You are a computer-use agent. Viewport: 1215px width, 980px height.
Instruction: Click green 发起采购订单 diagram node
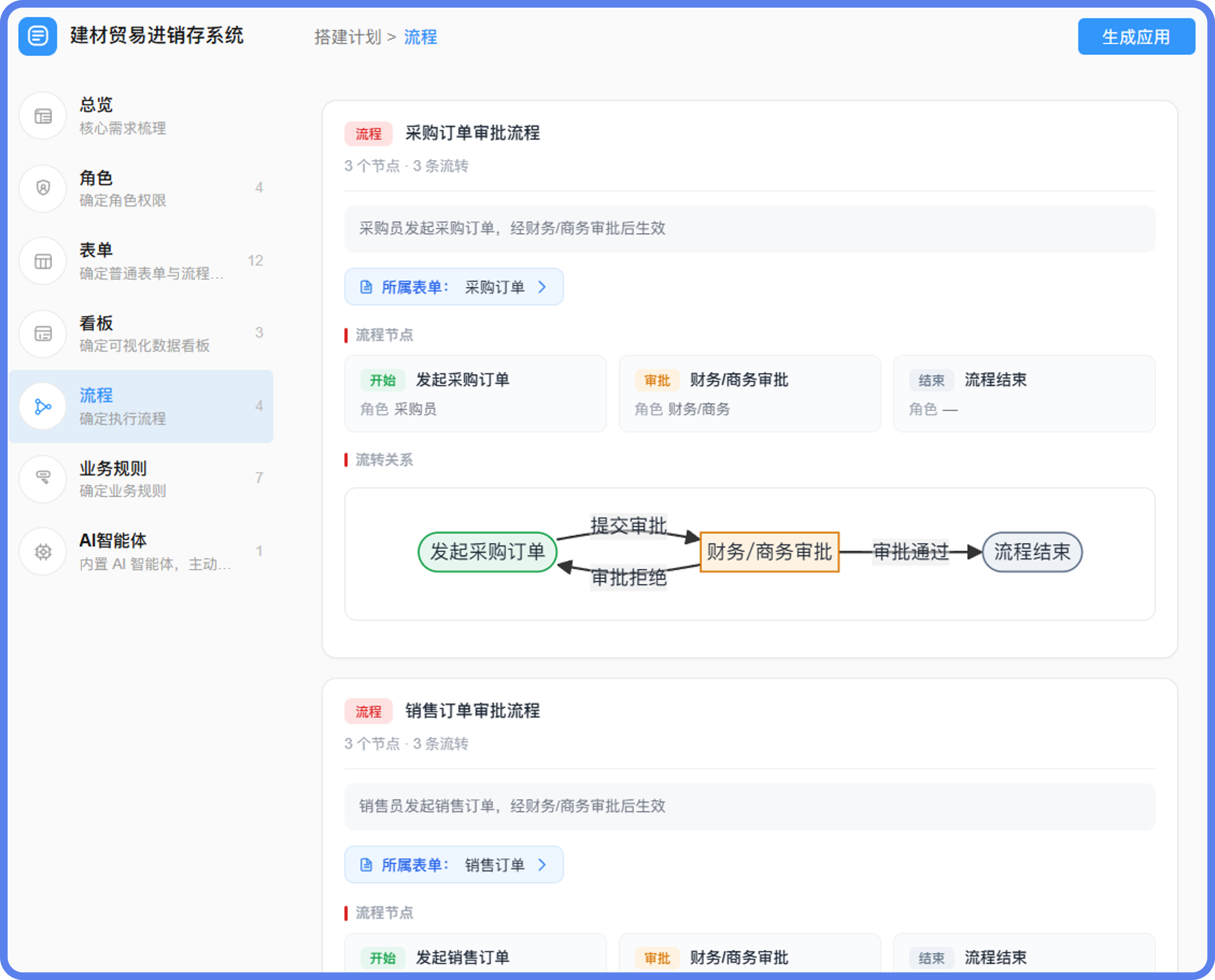pyautogui.click(x=488, y=552)
